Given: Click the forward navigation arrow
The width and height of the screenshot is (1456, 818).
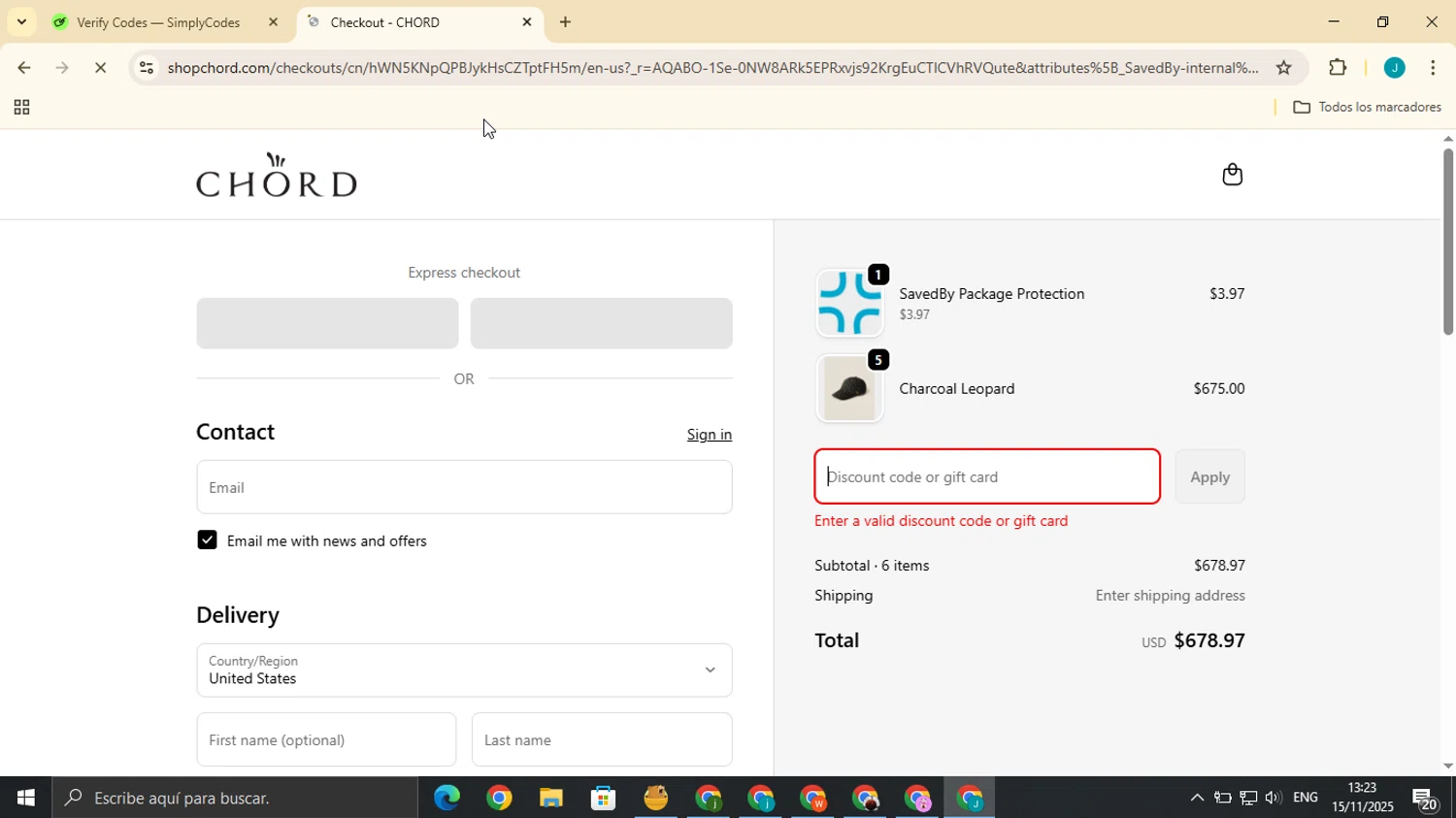Looking at the screenshot, I should click(61, 68).
